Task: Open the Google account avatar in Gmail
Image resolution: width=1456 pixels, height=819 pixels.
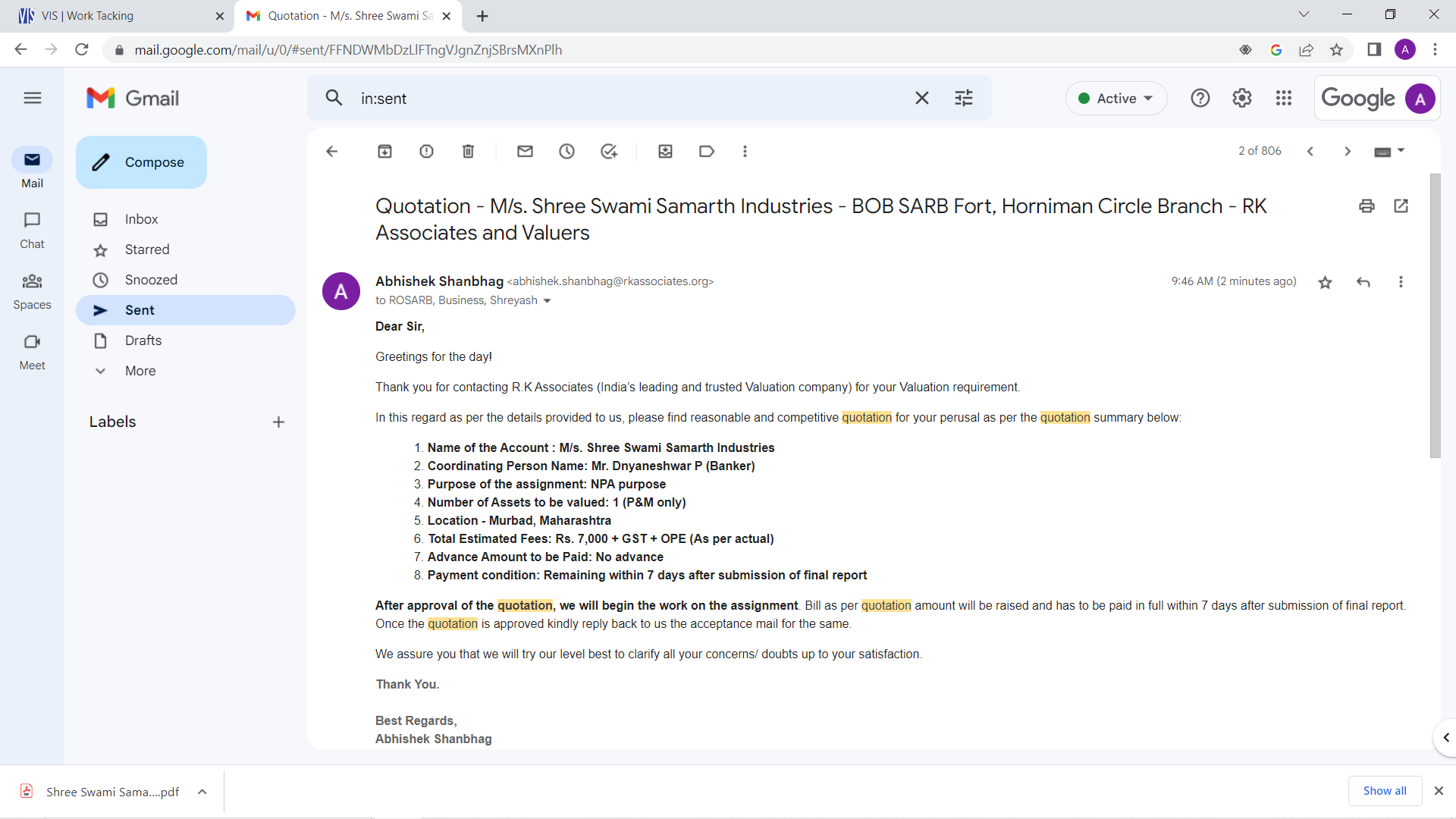Action: click(x=1420, y=99)
